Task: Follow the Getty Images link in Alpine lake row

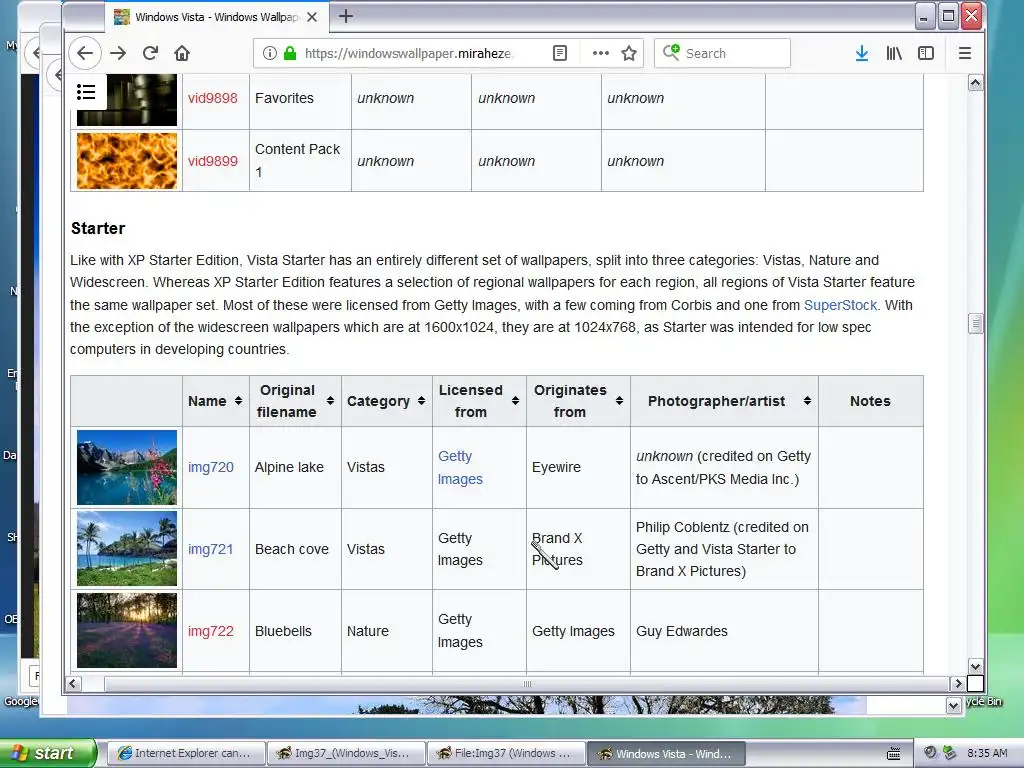Action: point(460,468)
